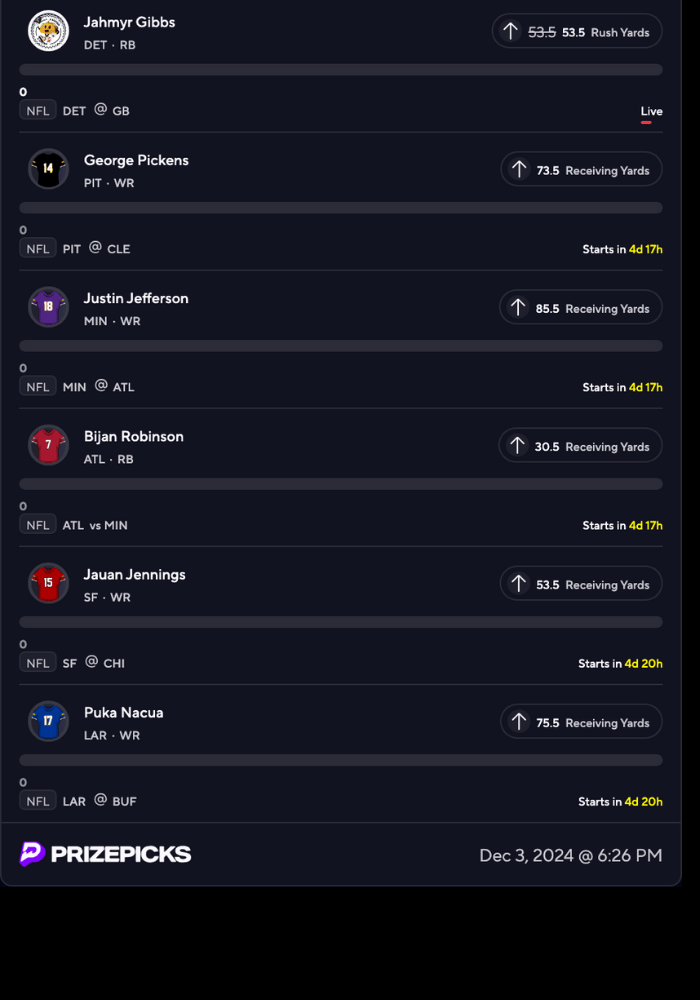
Task: Click Puka Nacua's blue jersey icon
Action: tap(48, 721)
